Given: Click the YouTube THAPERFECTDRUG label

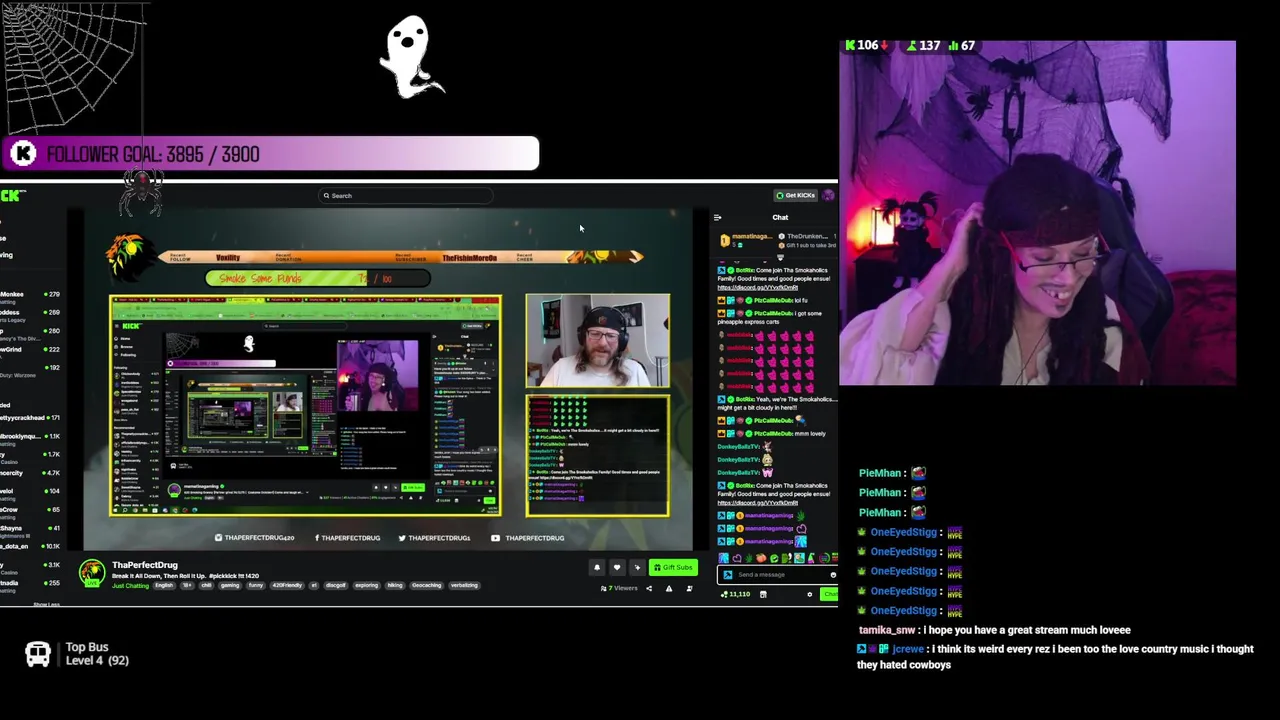Looking at the screenshot, I should 529,538.
